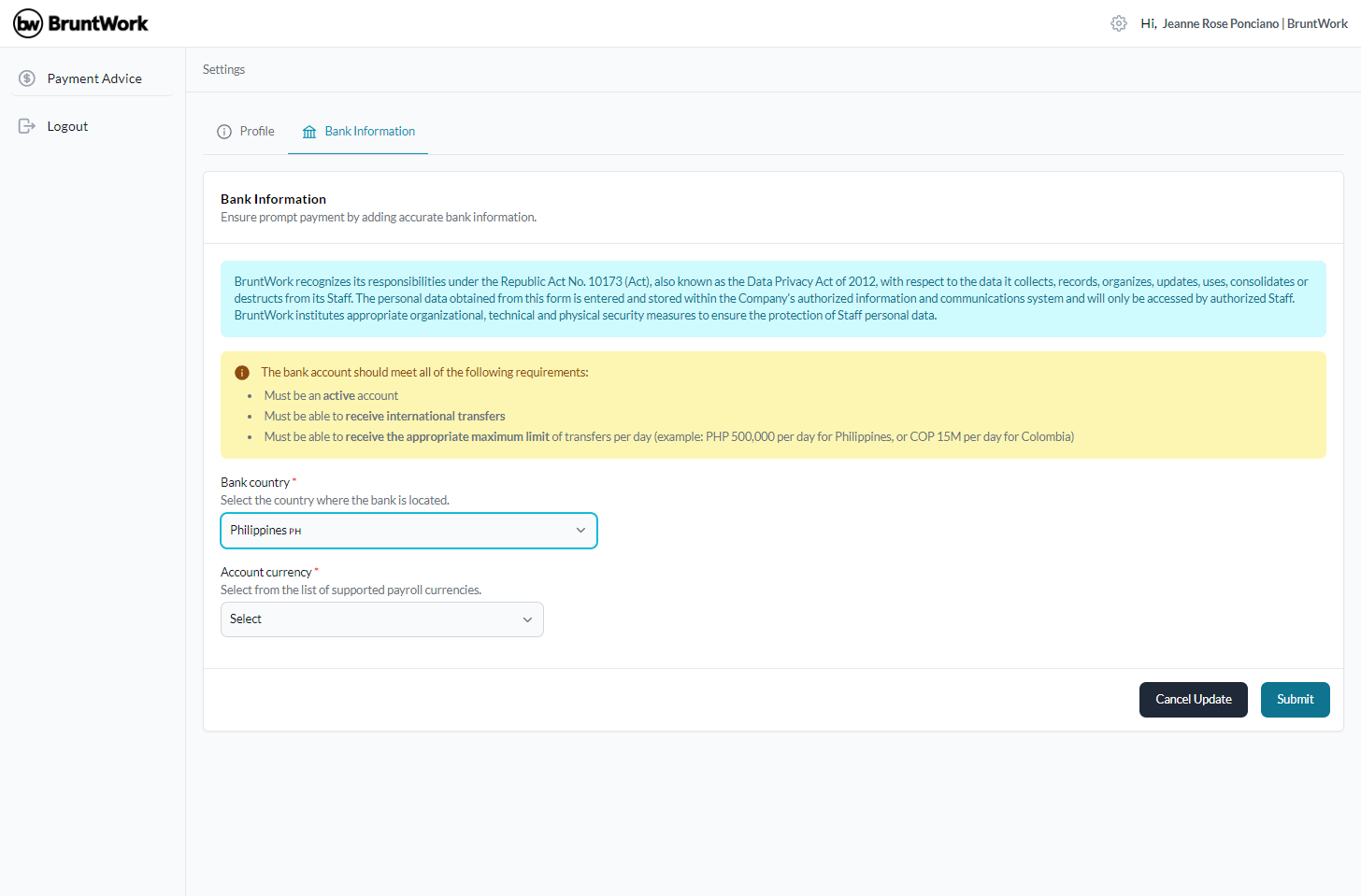The image size is (1361, 896).
Task: Click the Bank Information building icon
Action: [x=309, y=132]
